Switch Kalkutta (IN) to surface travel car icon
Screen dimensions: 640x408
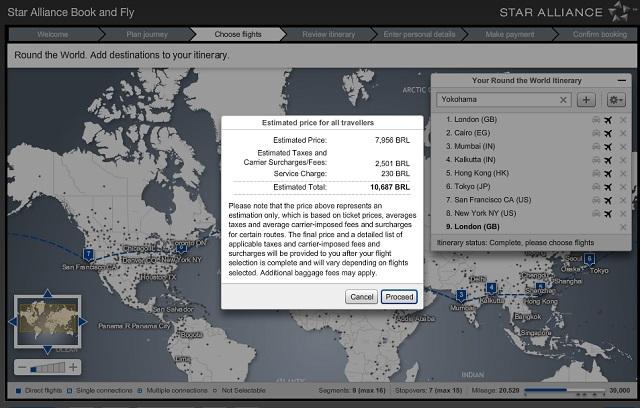596,160
